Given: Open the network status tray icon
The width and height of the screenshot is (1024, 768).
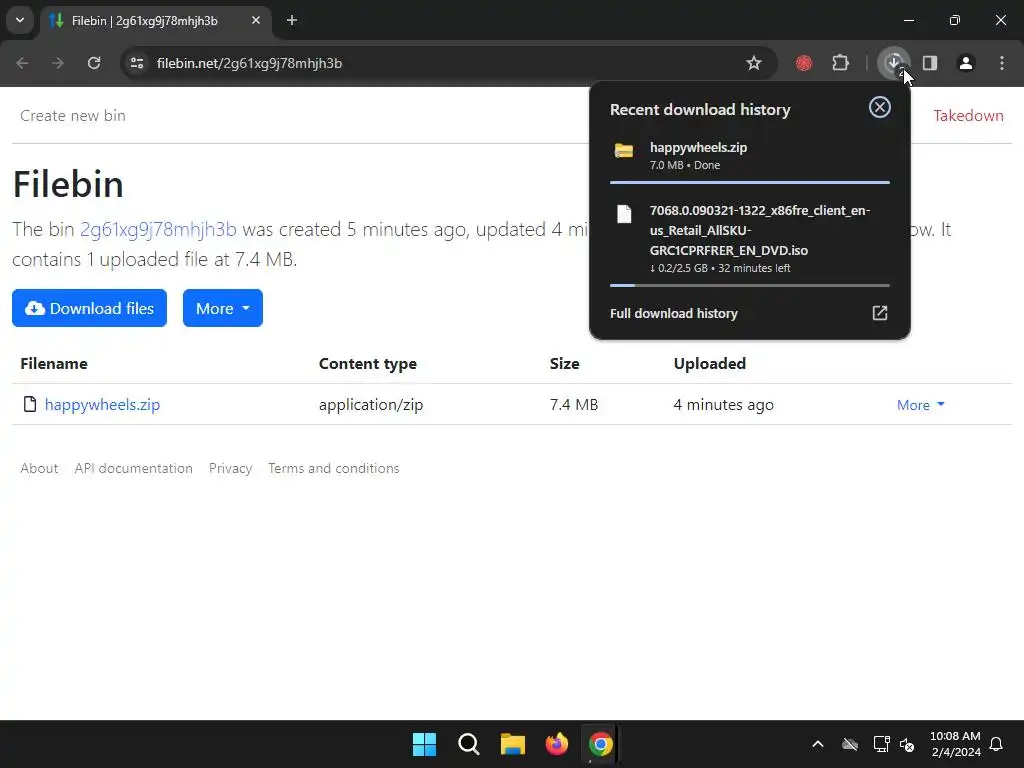Looking at the screenshot, I should coord(881,744).
